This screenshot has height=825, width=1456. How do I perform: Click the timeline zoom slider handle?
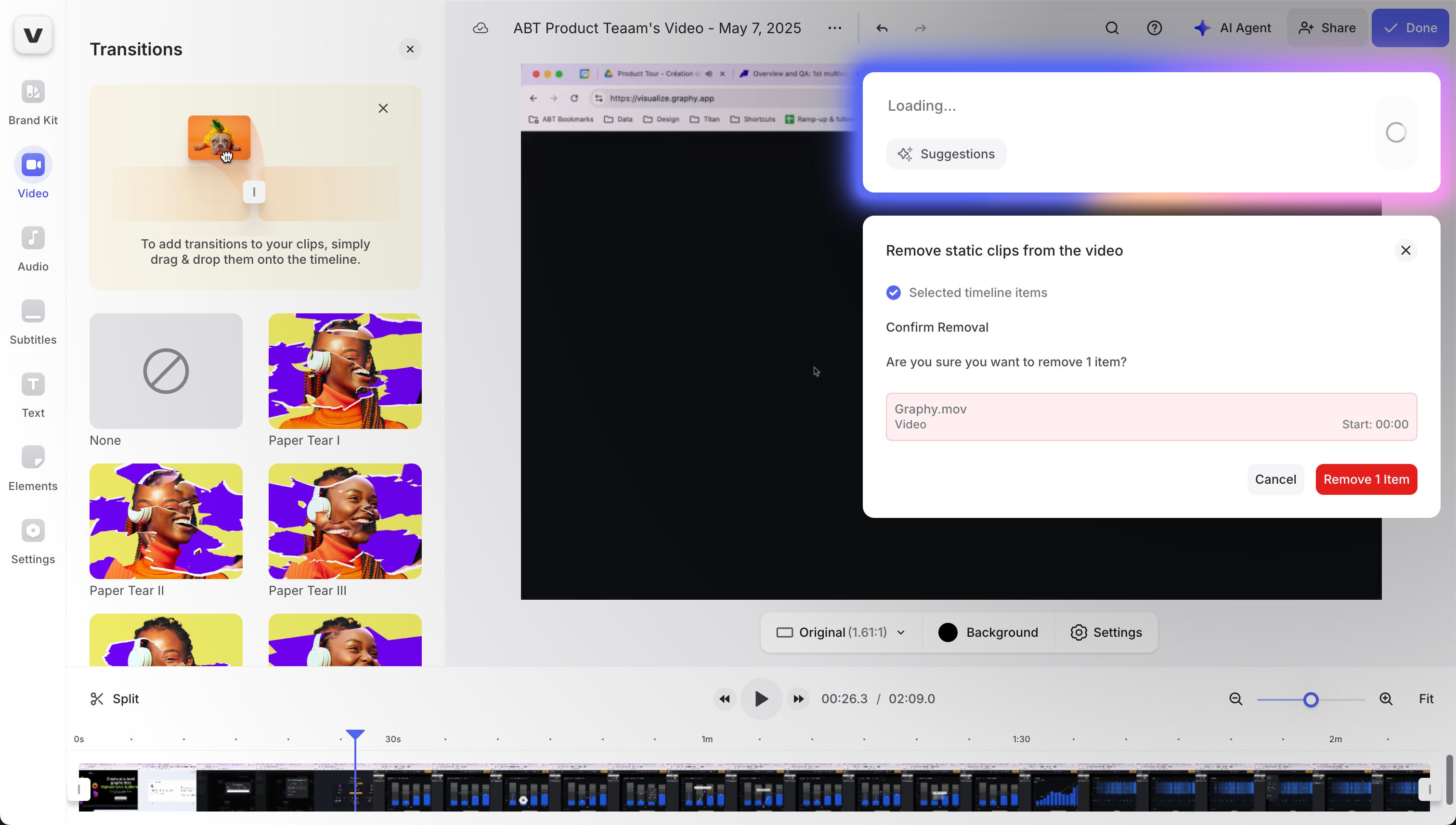click(1310, 700)
